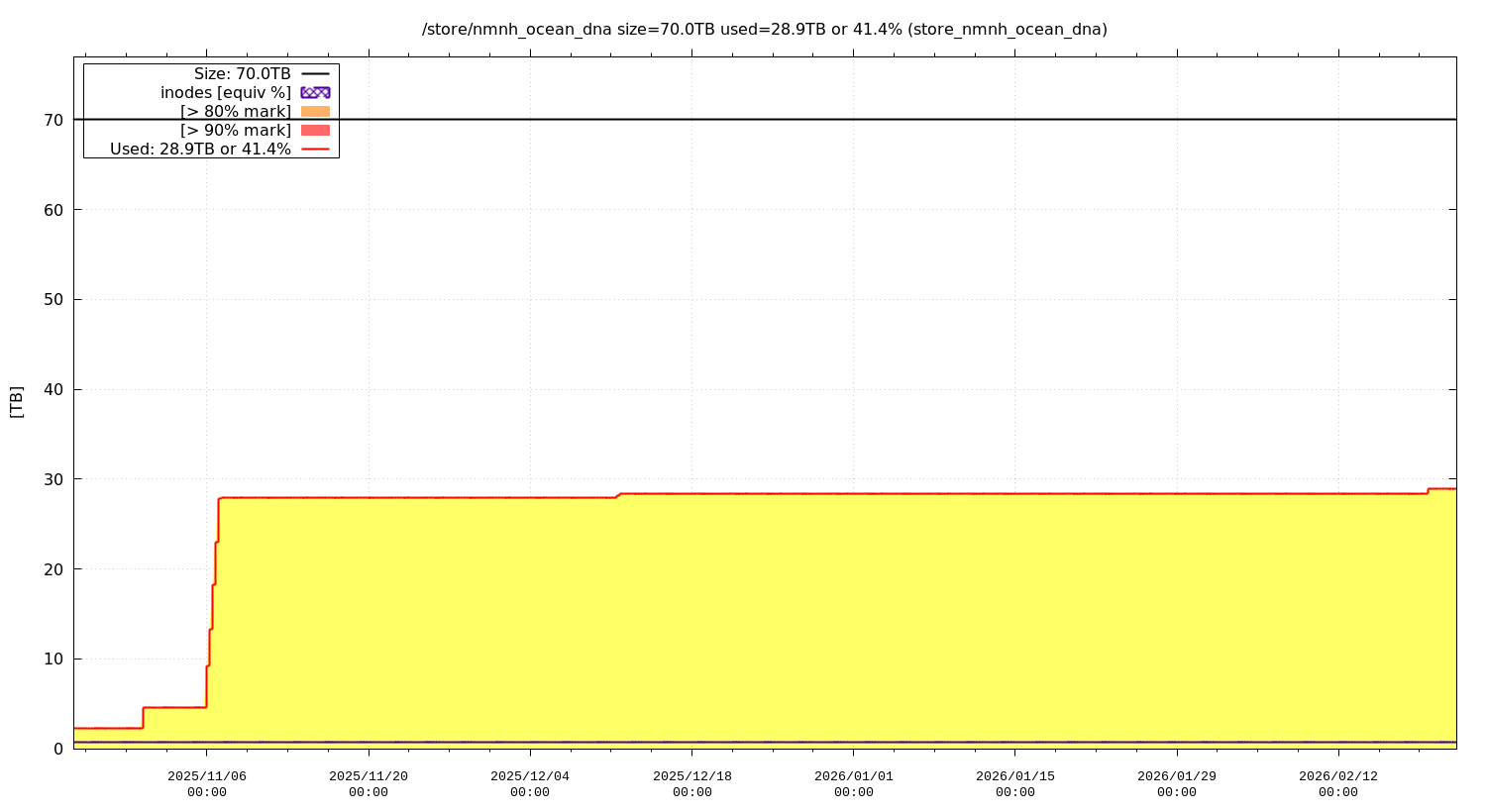Viewport: 1486px width, 812px height.
Task: Select the 'Size: 70.0TB' legend label
Action: pos(243,74)
